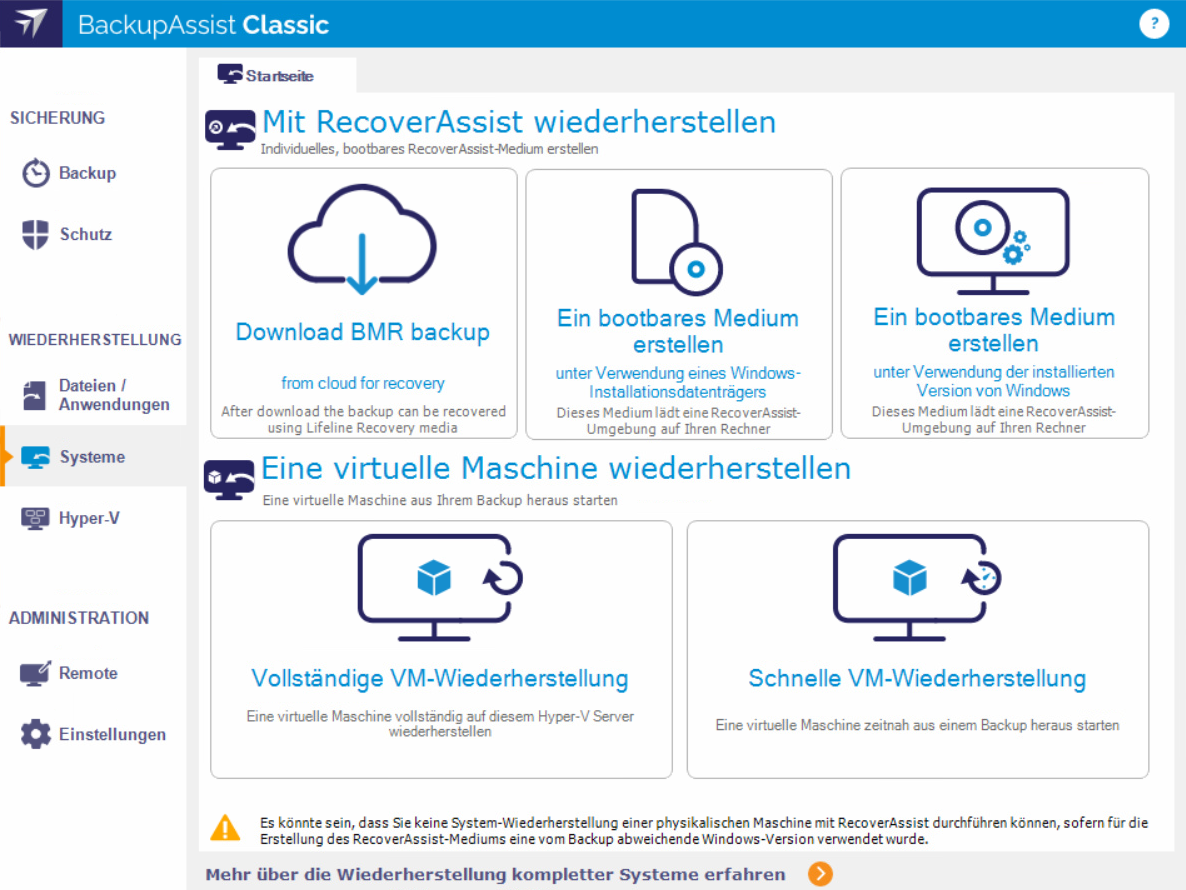Select Systeme in the sidebar
Viewport: 1186px width, 890px height.
[91, 457]
